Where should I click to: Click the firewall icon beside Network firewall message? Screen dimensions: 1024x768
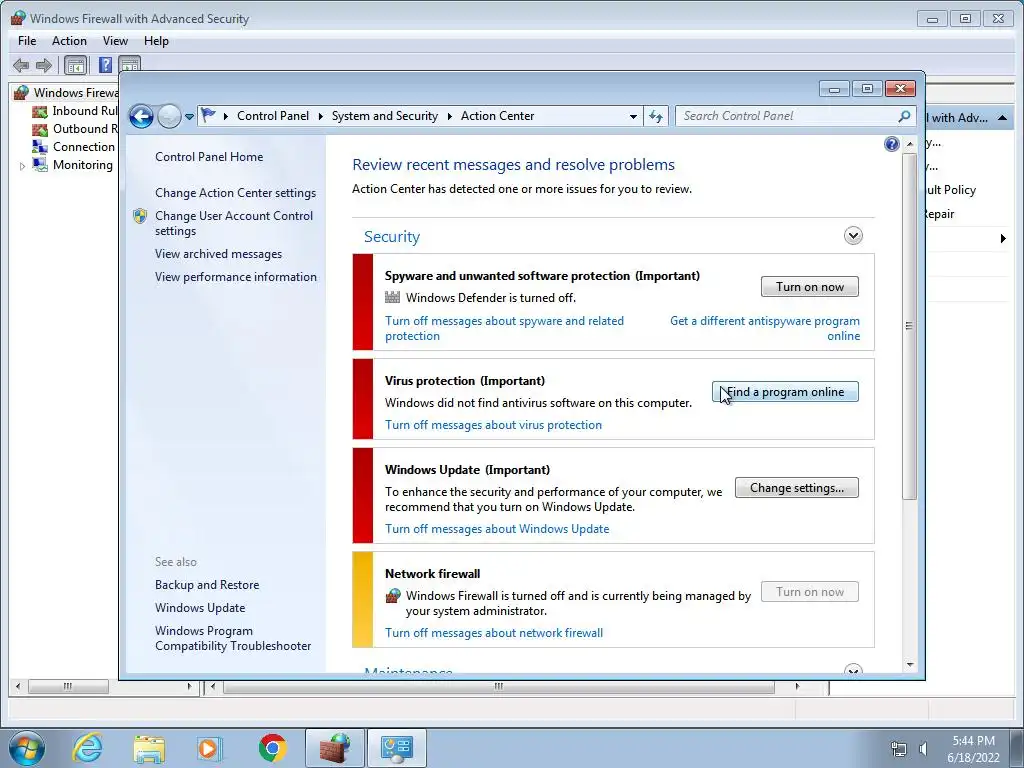[x=393, y=596]
